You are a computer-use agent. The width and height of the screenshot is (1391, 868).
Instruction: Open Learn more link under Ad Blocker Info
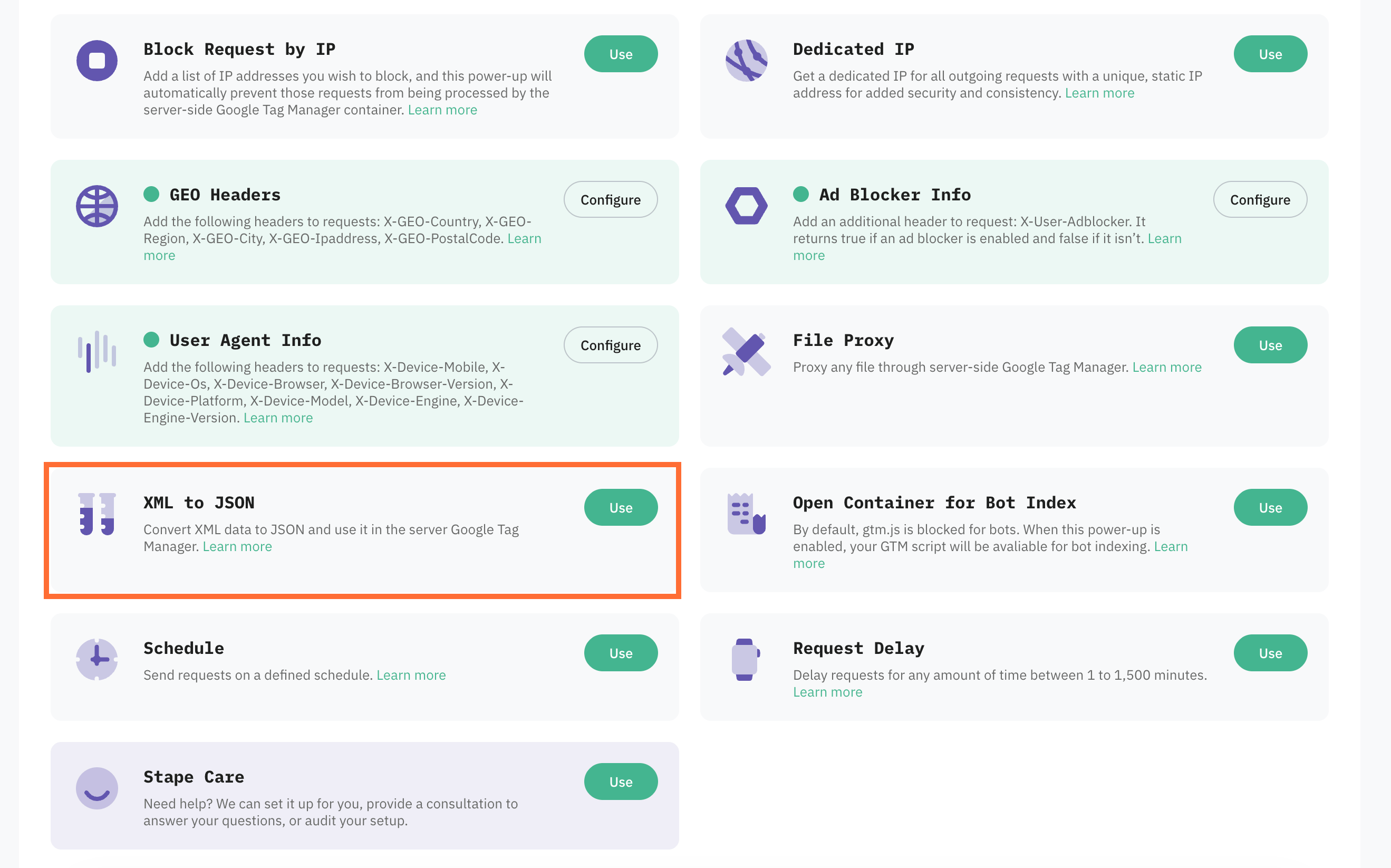(x=1164, y=238)
